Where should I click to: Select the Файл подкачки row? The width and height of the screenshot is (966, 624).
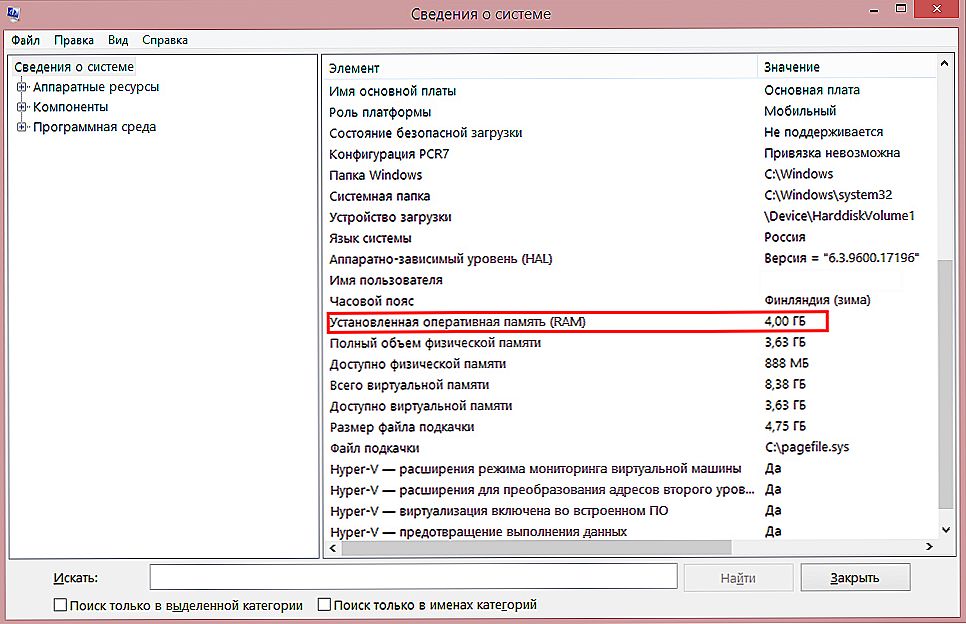[630, 447]
